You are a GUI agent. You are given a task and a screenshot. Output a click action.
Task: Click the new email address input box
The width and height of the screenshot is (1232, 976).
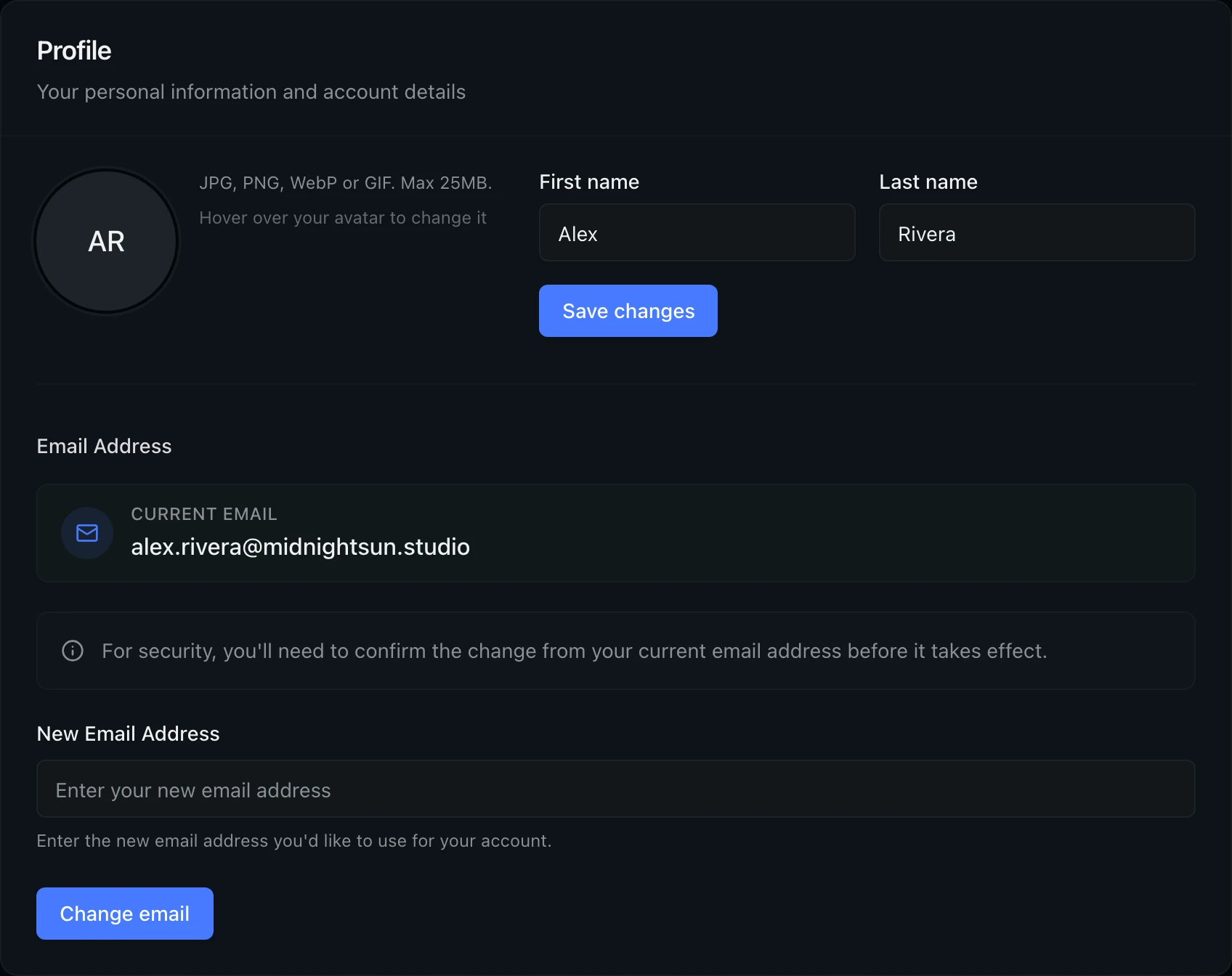click(x=615, y=789)
